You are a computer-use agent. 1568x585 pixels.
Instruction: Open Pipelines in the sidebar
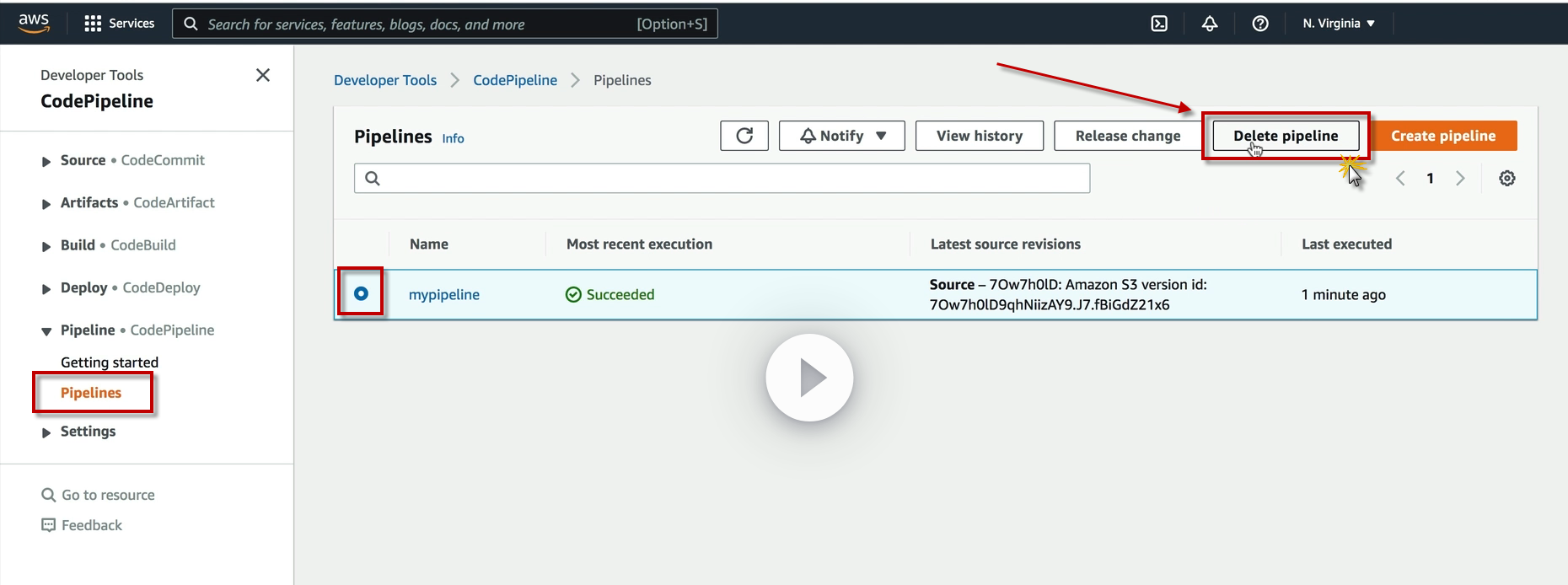tap(91, 393)
